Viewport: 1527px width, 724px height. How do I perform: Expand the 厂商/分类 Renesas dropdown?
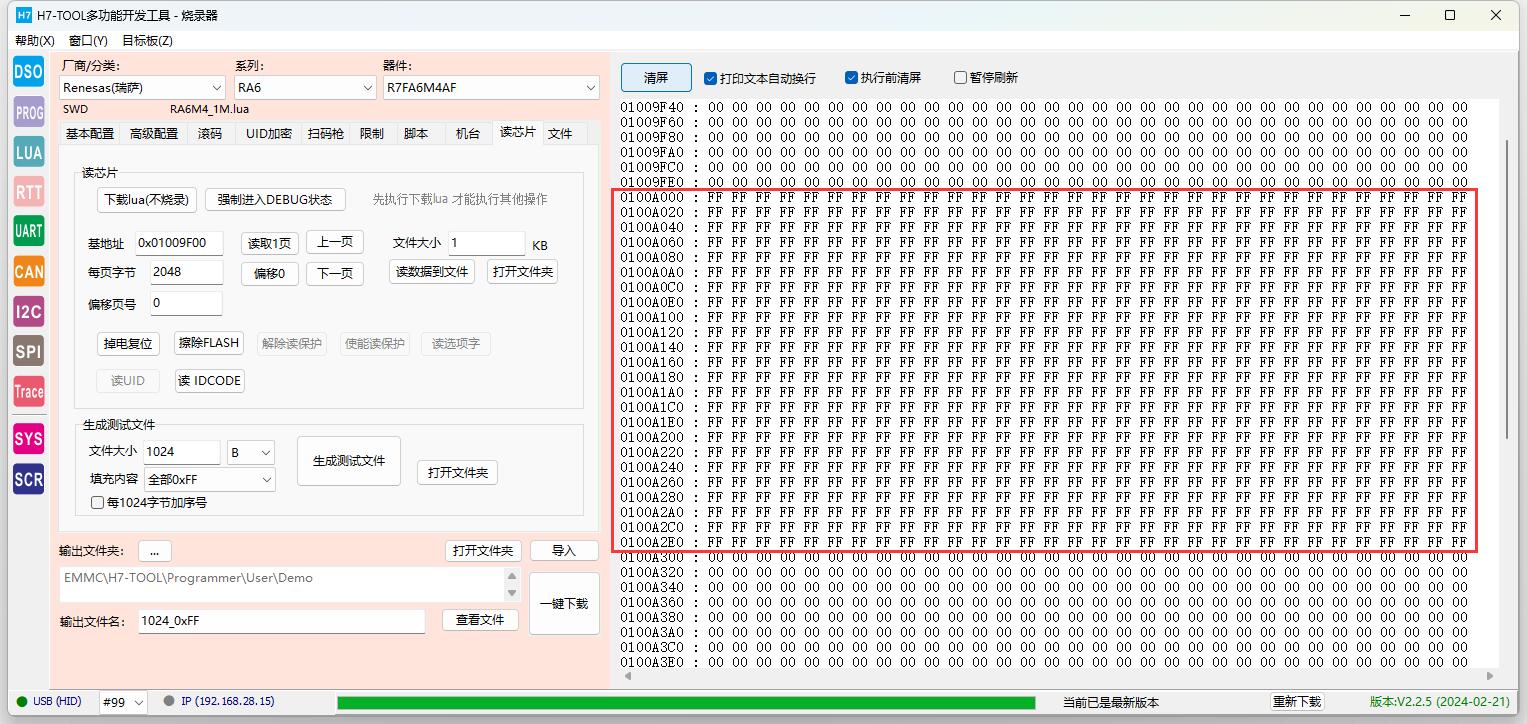142,88
